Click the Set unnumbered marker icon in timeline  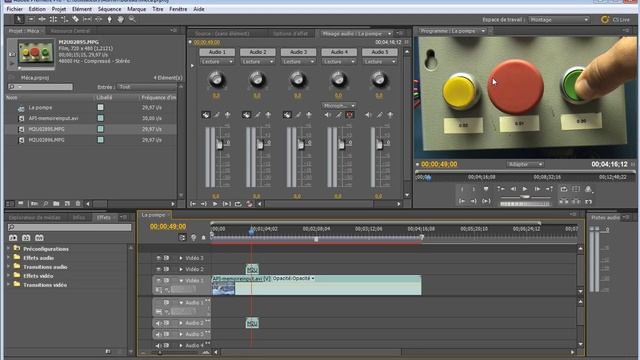click(x=203, y=238)
